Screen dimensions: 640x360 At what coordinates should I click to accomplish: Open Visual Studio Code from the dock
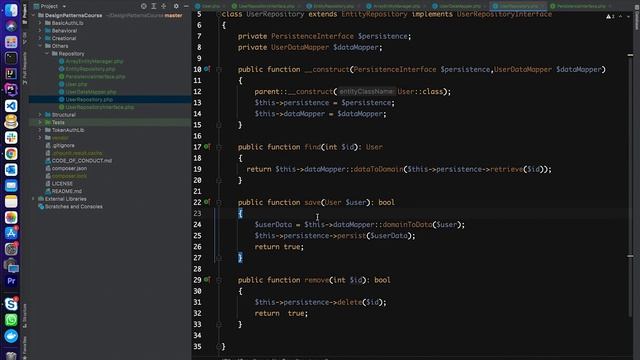tap(11, 106)
